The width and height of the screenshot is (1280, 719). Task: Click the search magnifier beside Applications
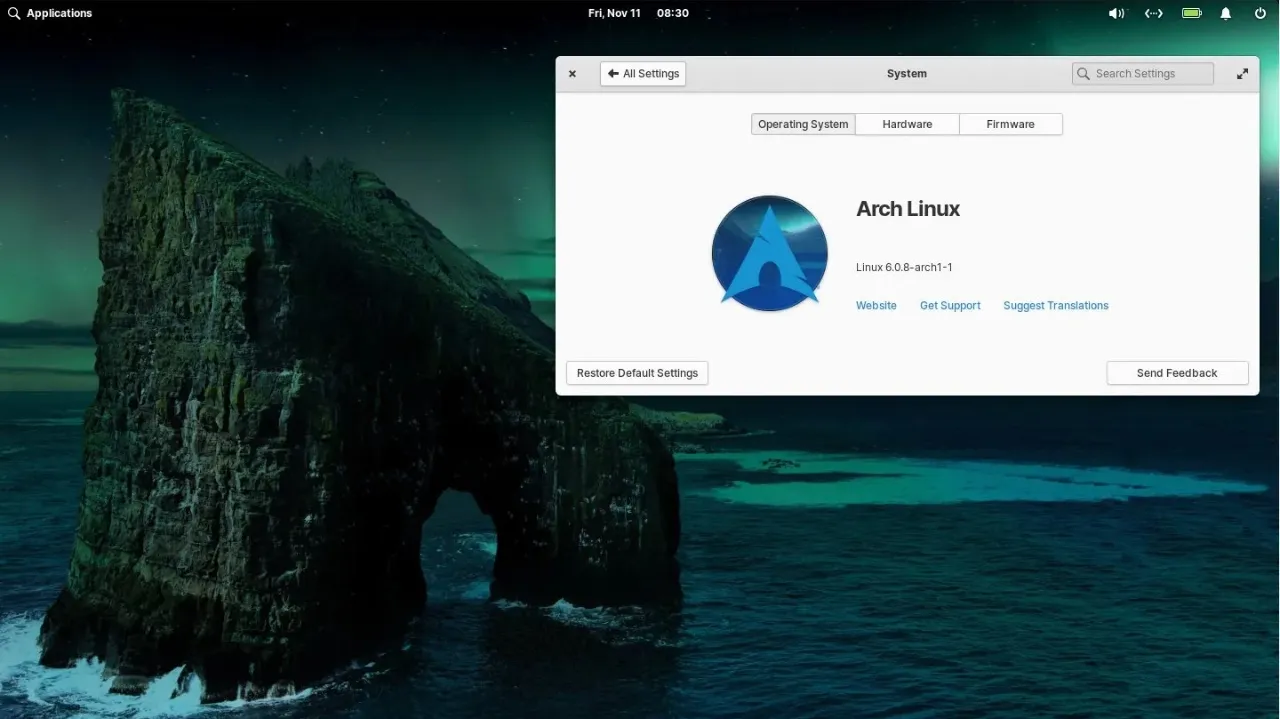tap(12, 13)
